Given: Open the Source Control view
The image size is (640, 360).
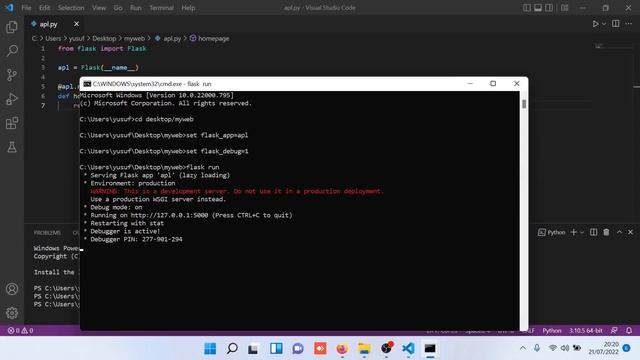Looking at the screenshot, I should [x=12, y=75].
